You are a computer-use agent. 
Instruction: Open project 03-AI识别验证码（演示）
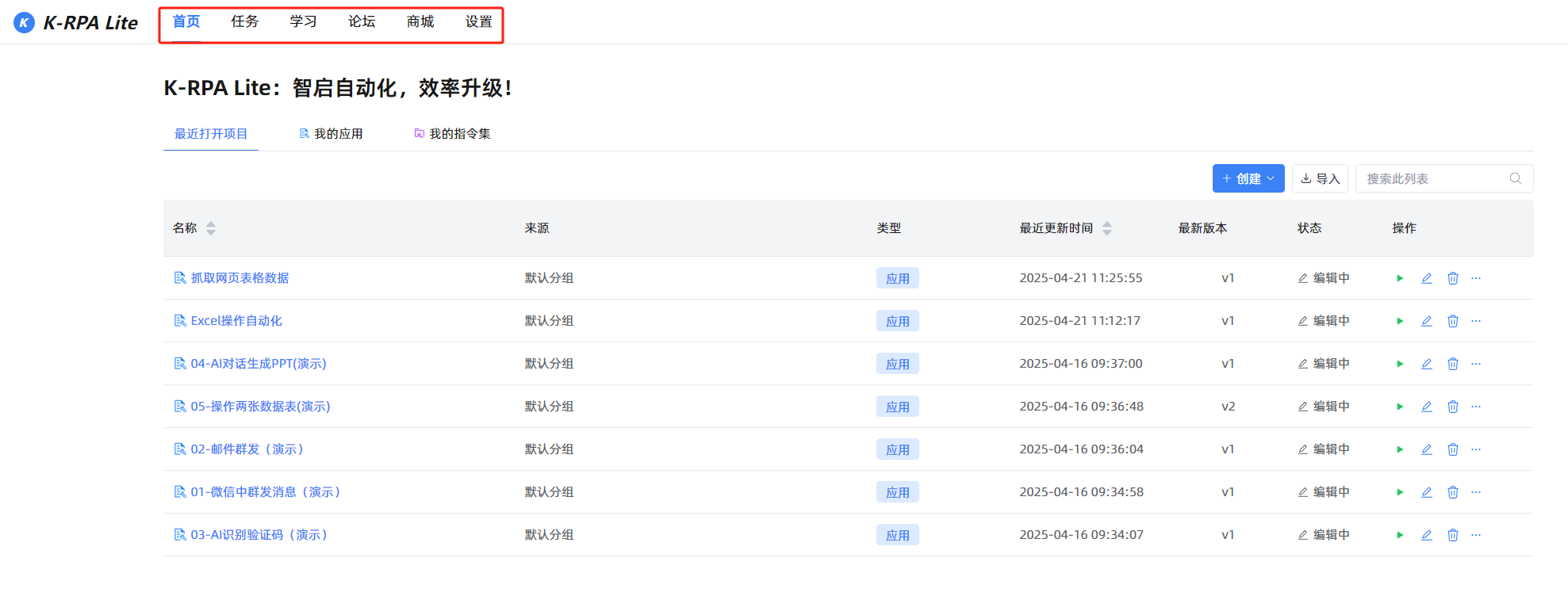click(261, 535)
